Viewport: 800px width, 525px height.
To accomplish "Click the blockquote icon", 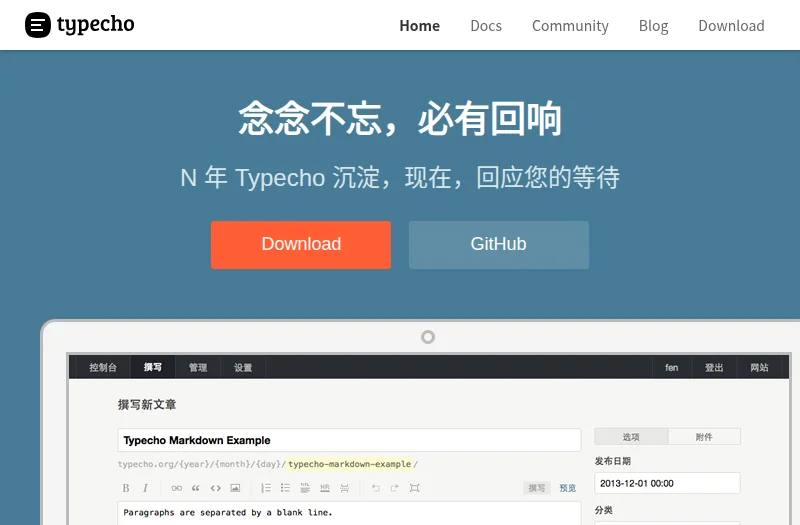I will click(195, 488).
